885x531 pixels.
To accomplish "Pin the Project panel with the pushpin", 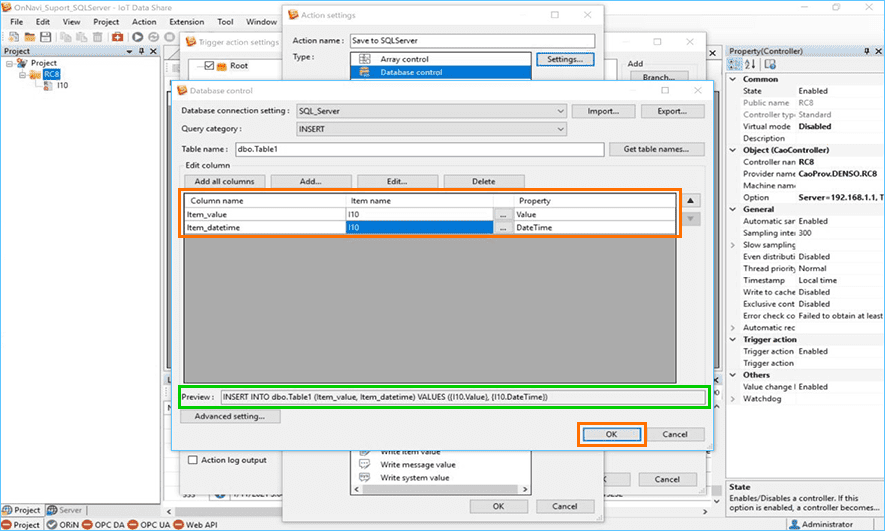I will [142, 51].
